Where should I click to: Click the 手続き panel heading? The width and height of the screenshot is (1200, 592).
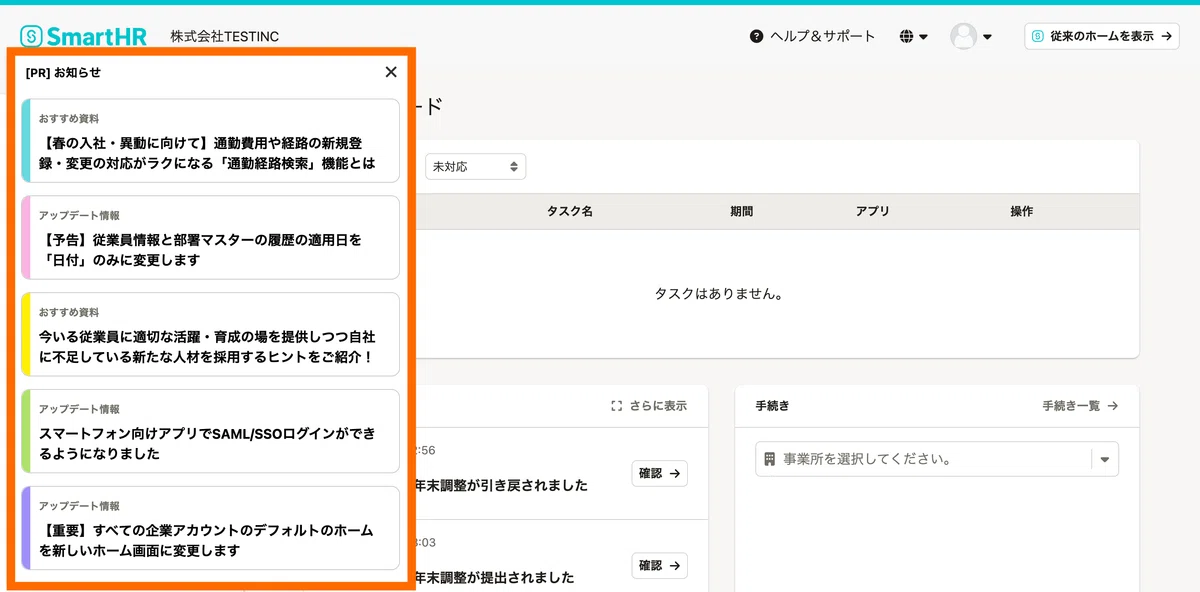tap(772, 406)
